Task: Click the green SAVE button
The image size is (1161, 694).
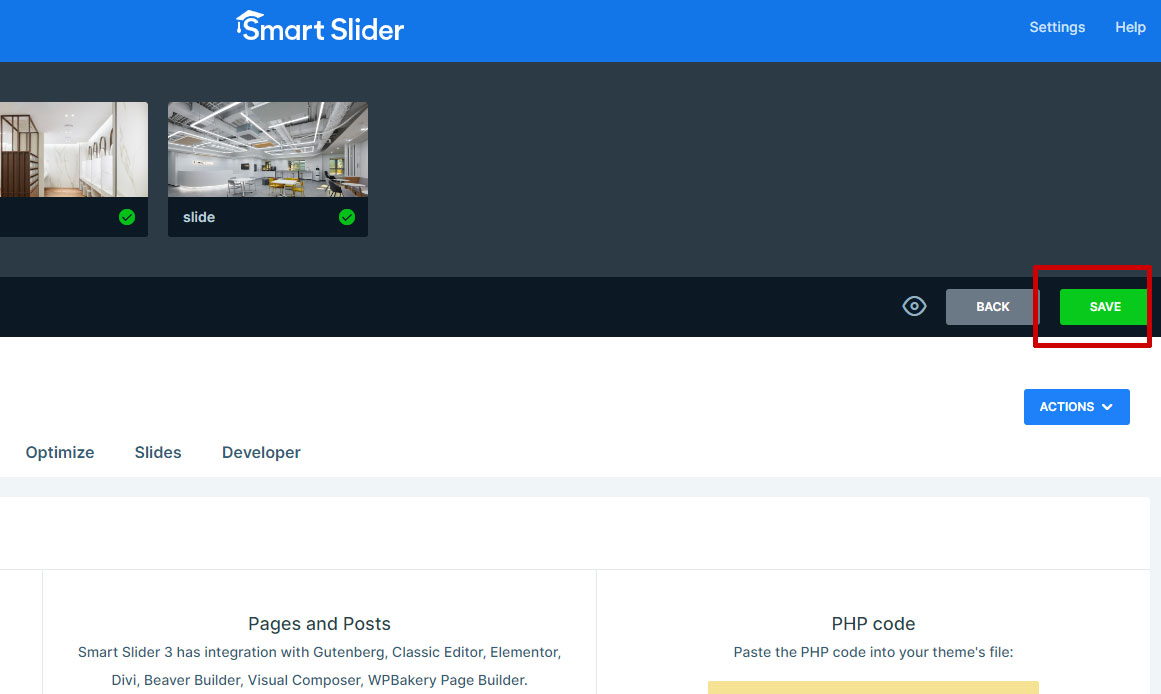Action: click(1105, 307)
